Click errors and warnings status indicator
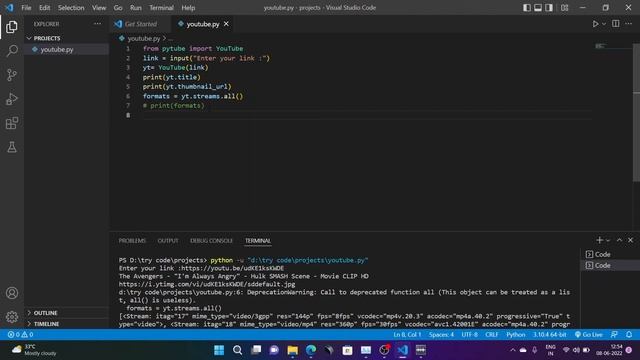The image size is (640, 360). [20, 334]
